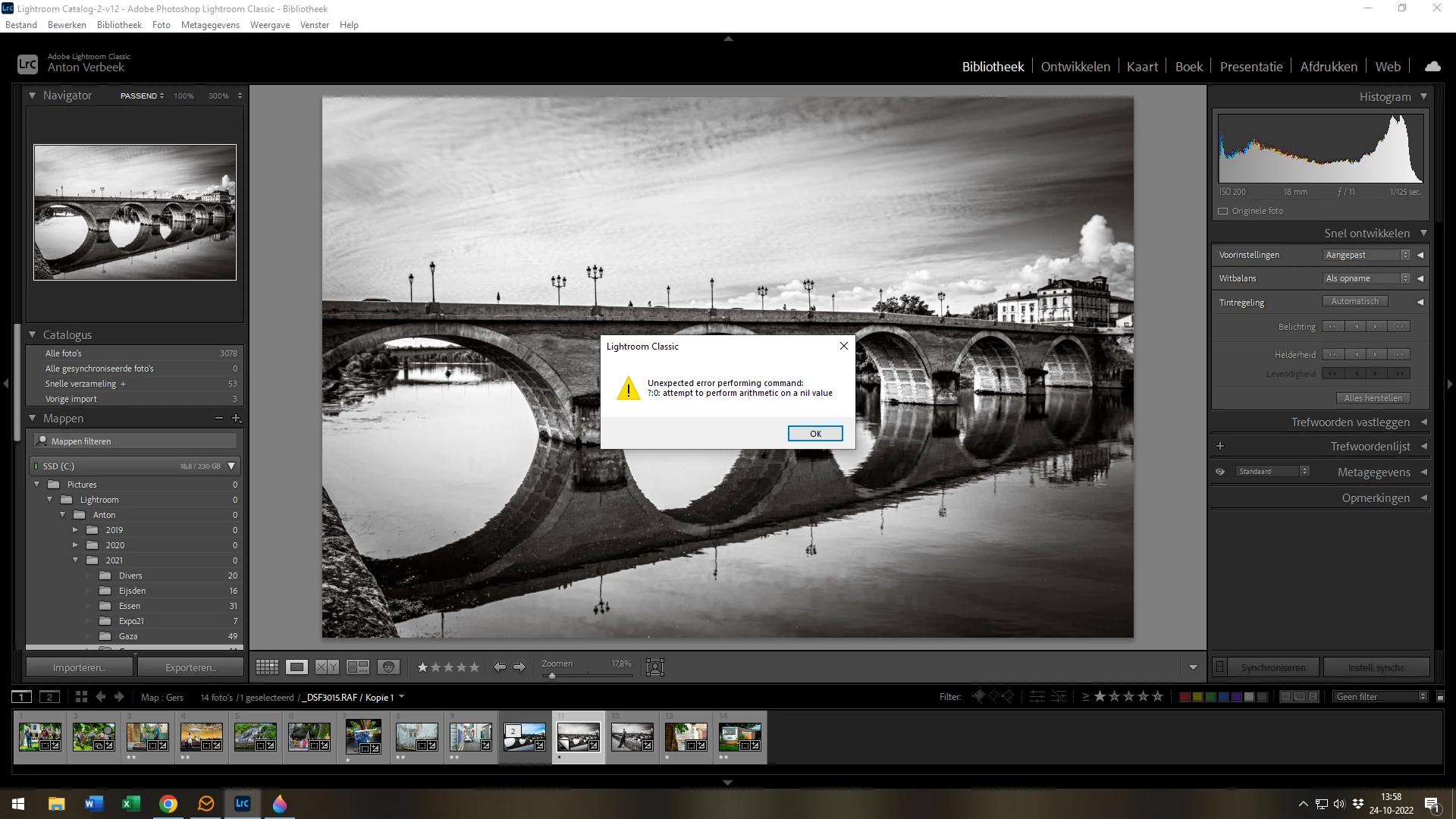Click the Exporteren button
The image size is (1456, 819).
tap(190, 668)
